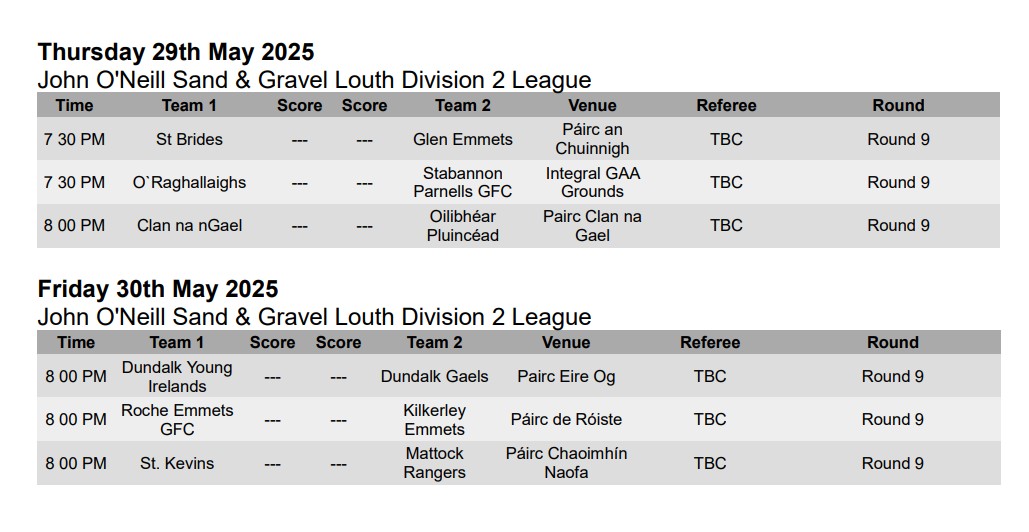Screen dimensions: 1029x532
Task: Click the Thursday 29th May 2025 heading
Action: click(x=176, y=52)
